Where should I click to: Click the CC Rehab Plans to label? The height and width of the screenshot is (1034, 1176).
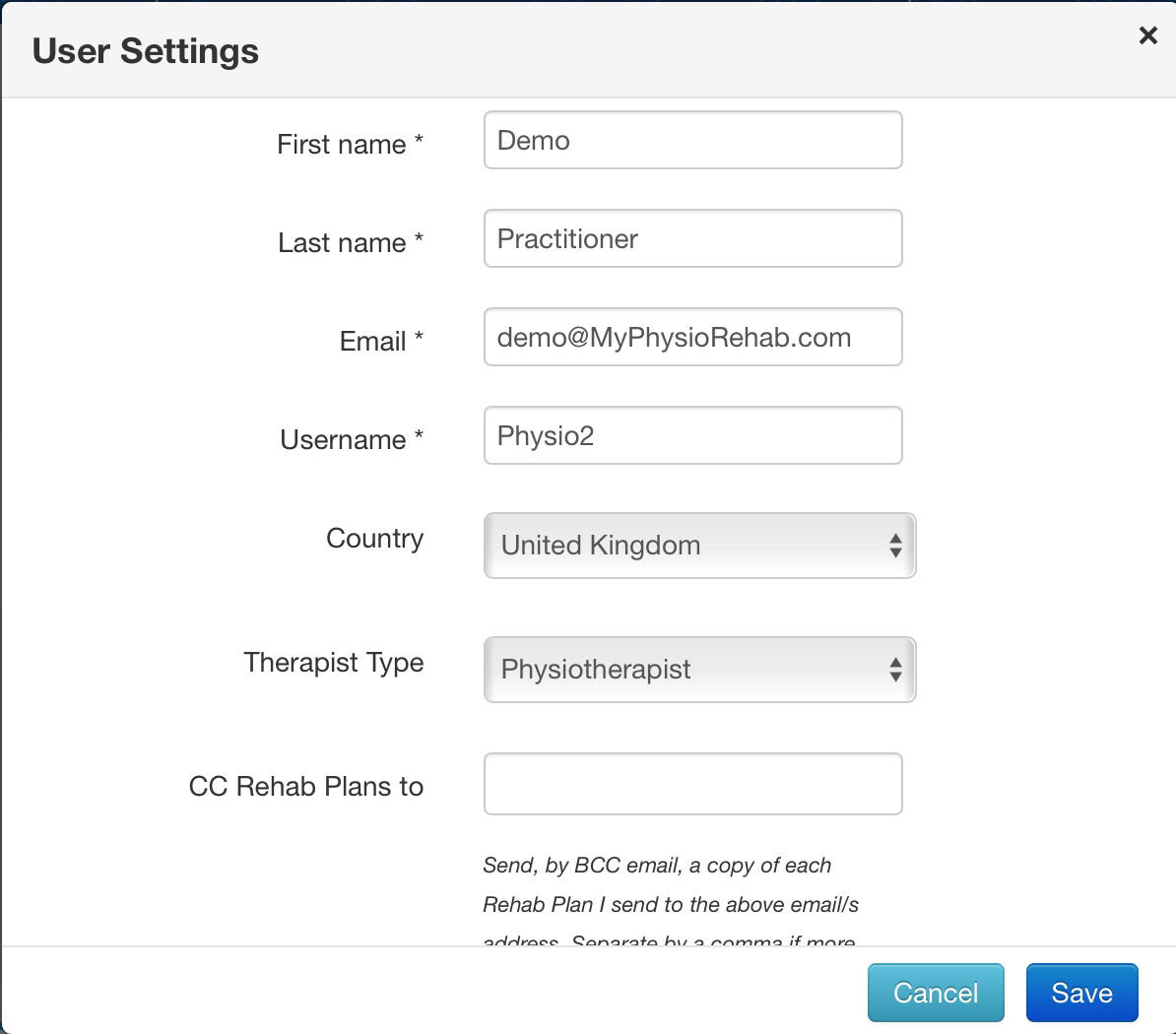[306, 787]
